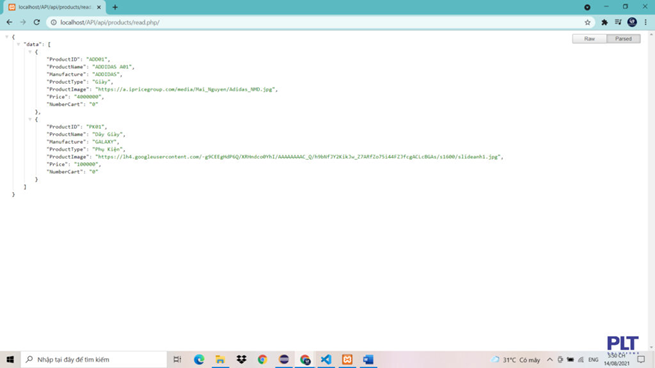View site information icon in the address bar
Screen dimensions: 655x368
point(54,23)
